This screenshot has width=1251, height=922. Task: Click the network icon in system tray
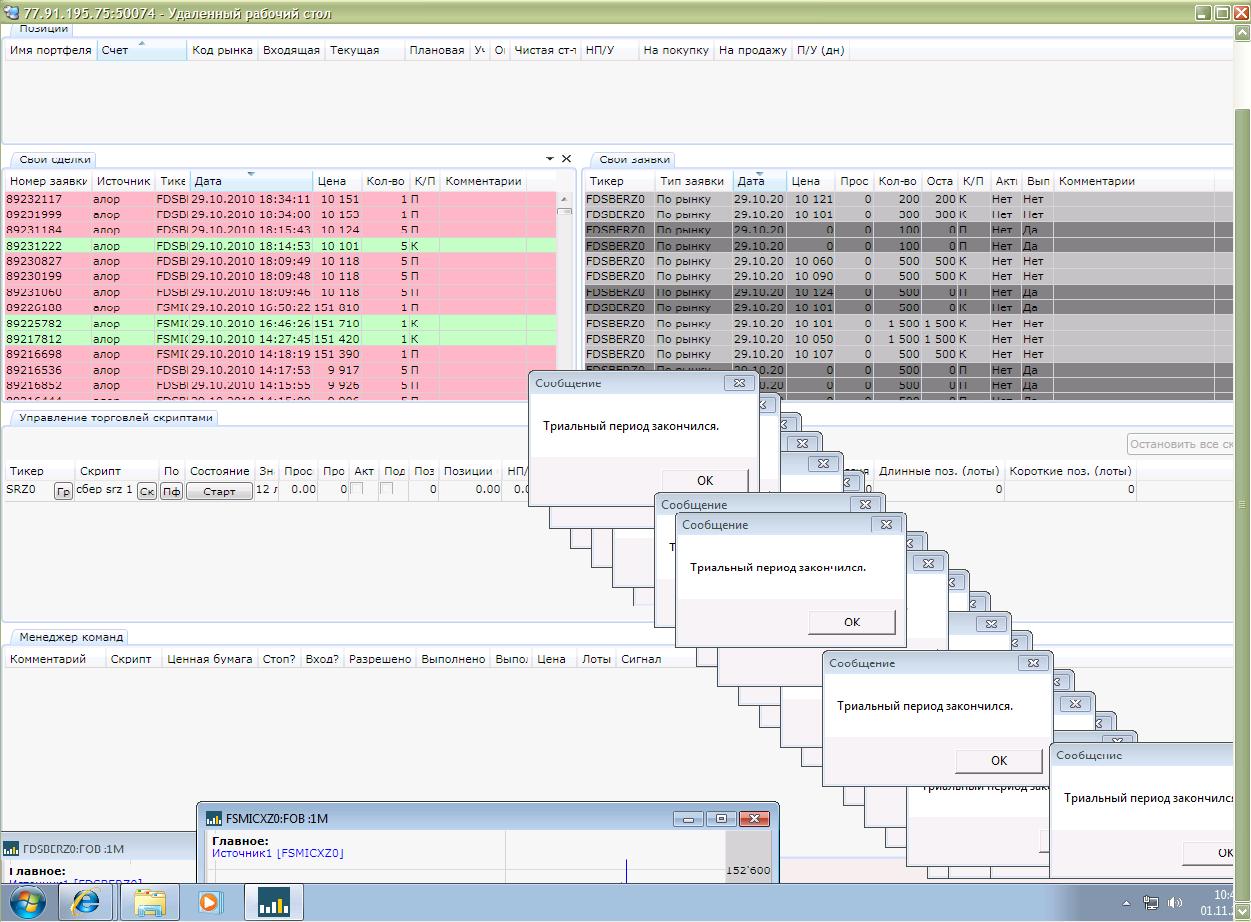pyautogui.click(x=1152, y=903)
